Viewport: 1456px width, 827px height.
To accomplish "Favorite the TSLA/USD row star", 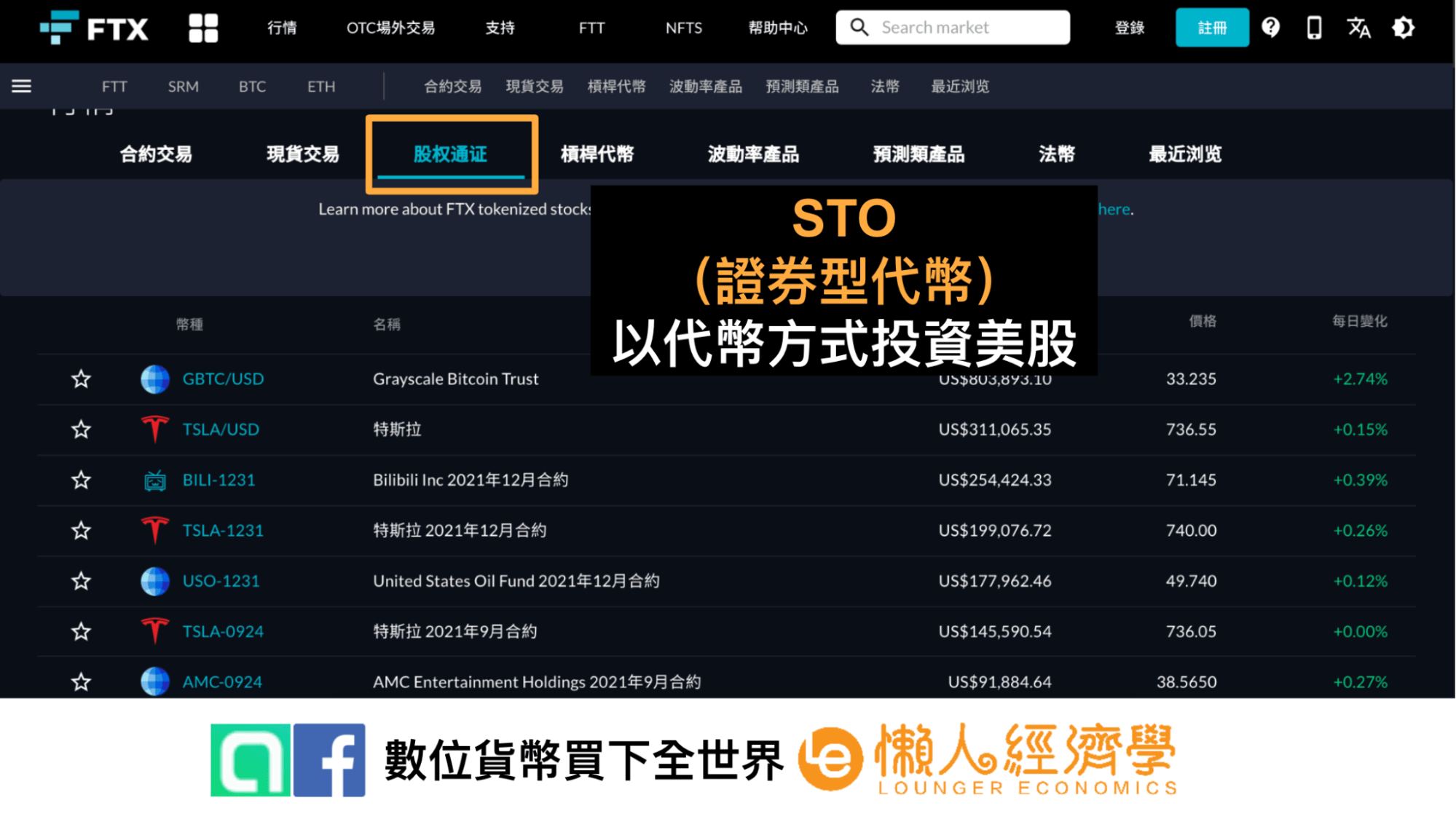I will point(81,430).
